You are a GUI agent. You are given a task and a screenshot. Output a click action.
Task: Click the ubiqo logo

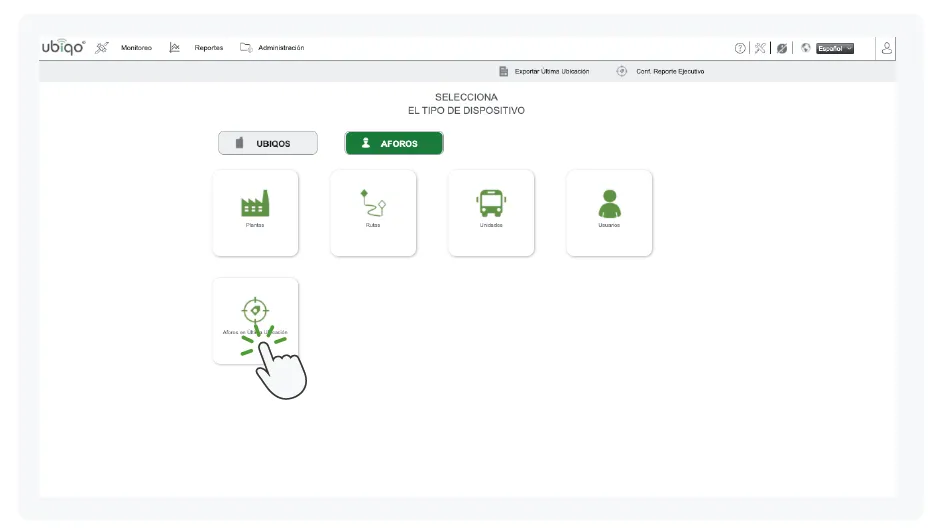(63, 47)
